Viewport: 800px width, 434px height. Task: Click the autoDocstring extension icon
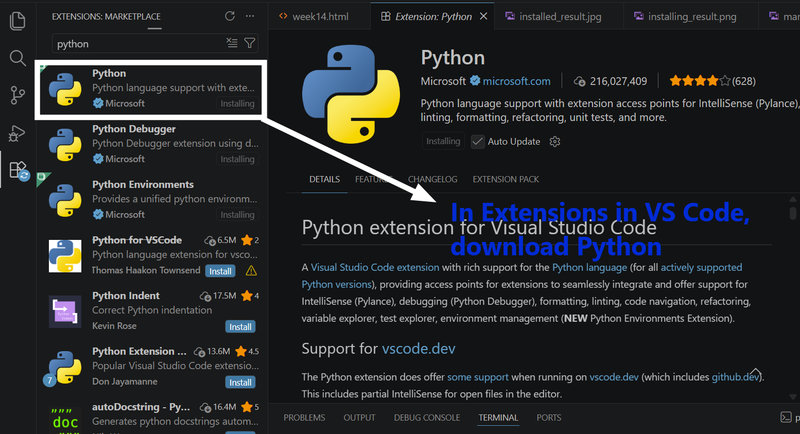click(x=65, y=421)
